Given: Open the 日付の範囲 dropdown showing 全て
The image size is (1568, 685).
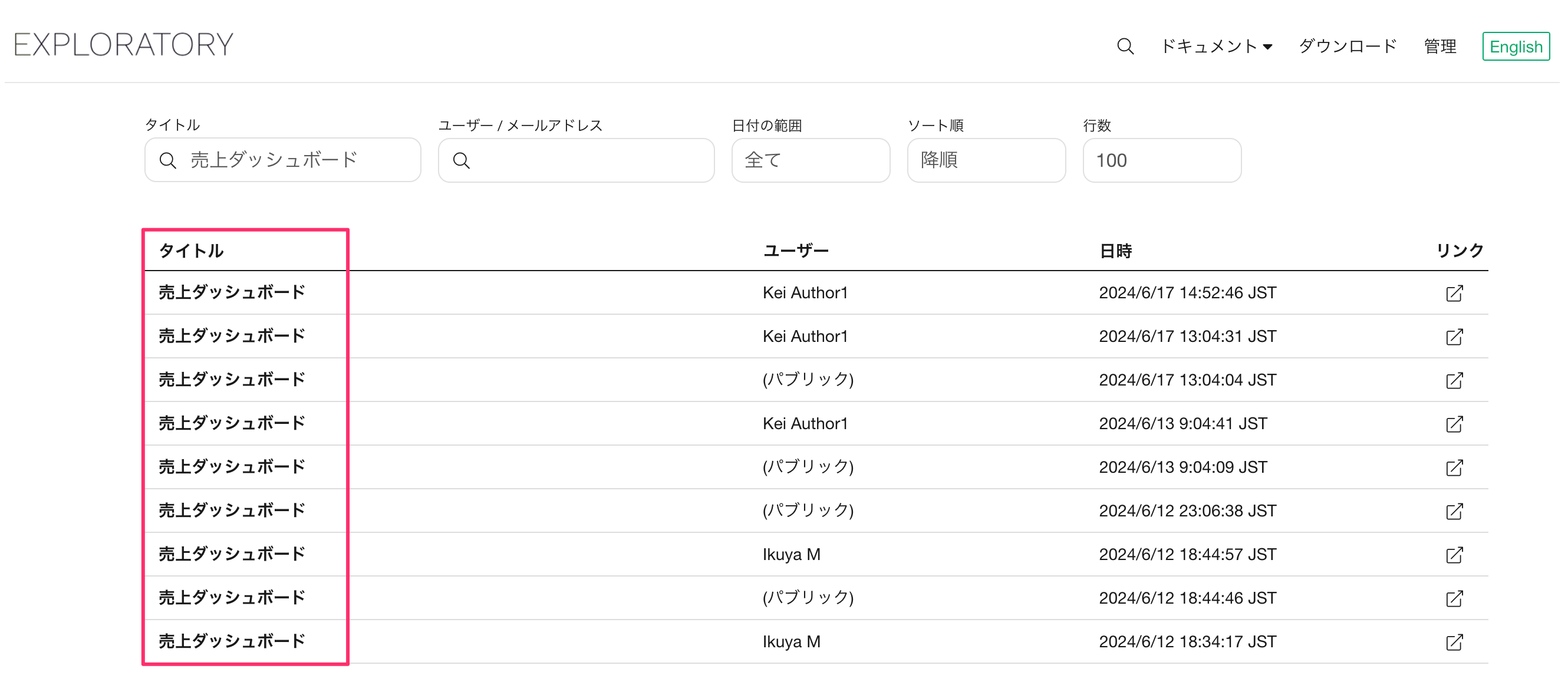Looking at the screenshot, I should pyautogui.click(x=811, y=160).
